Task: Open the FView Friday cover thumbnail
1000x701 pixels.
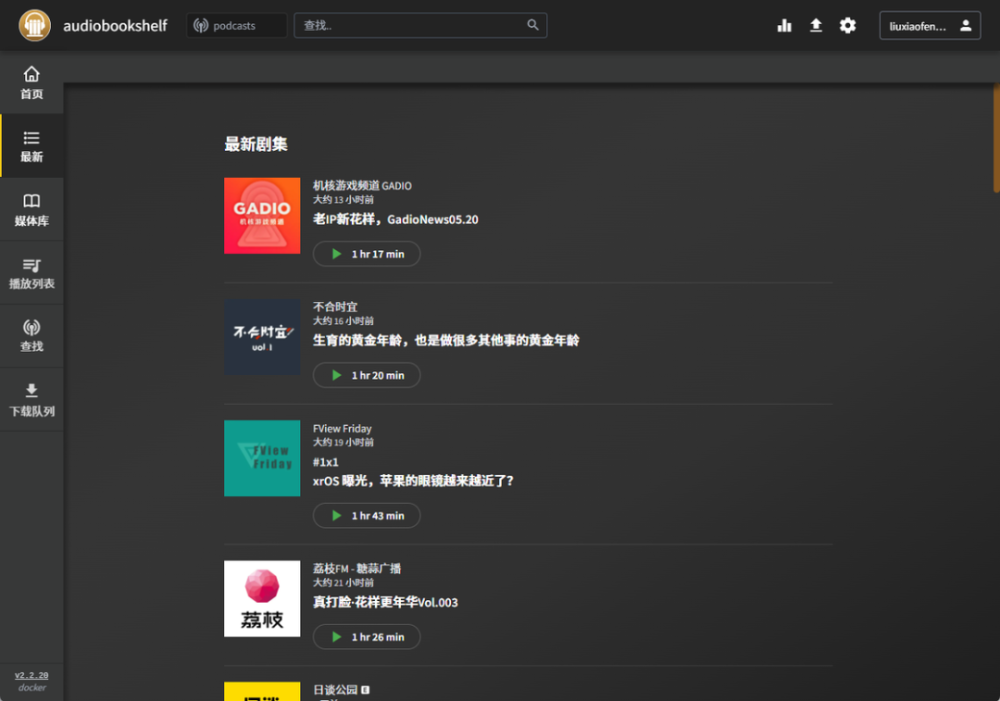Action: point(262,458)
